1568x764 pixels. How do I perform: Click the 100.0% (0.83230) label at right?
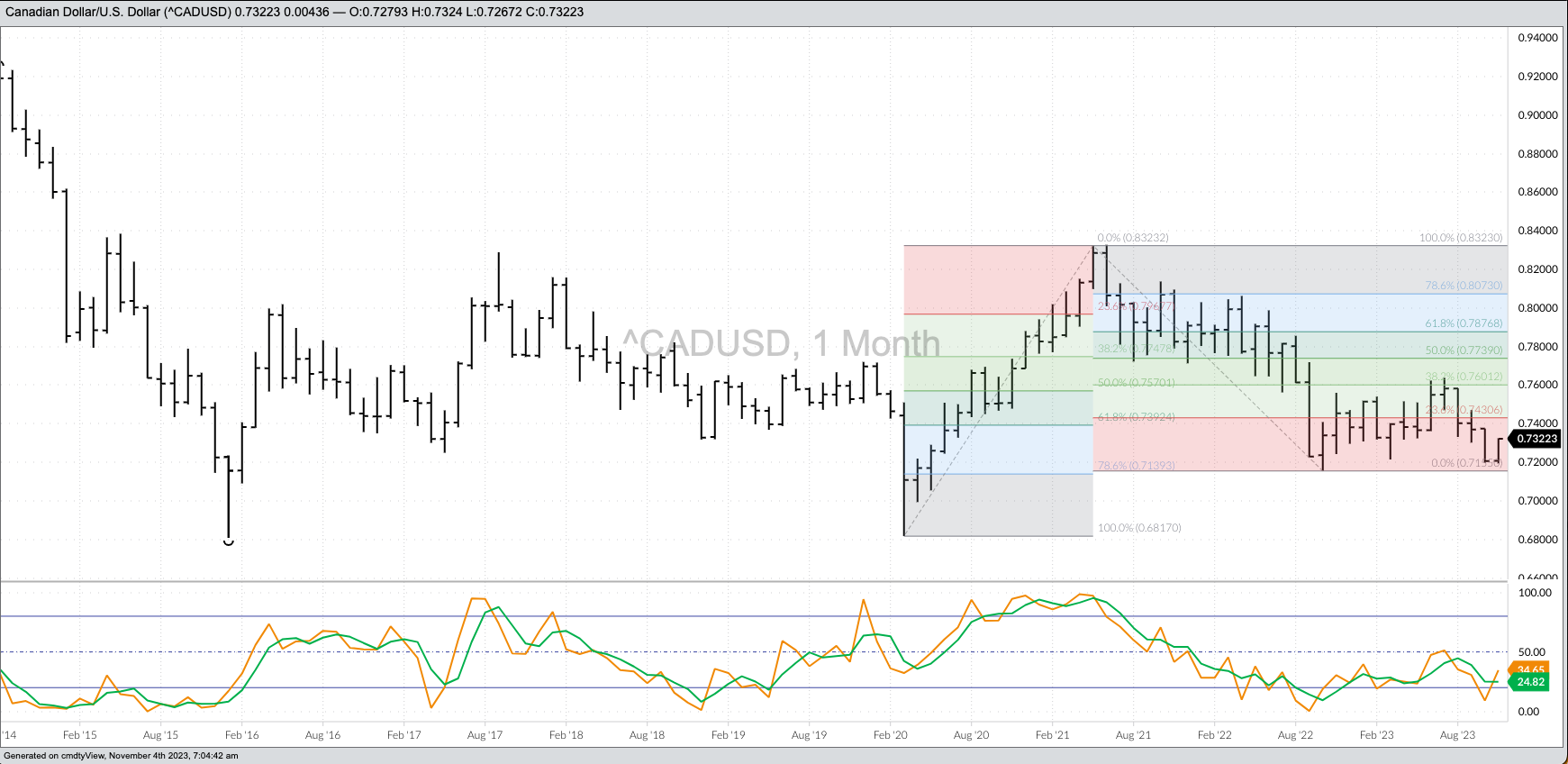(1460, 238)
